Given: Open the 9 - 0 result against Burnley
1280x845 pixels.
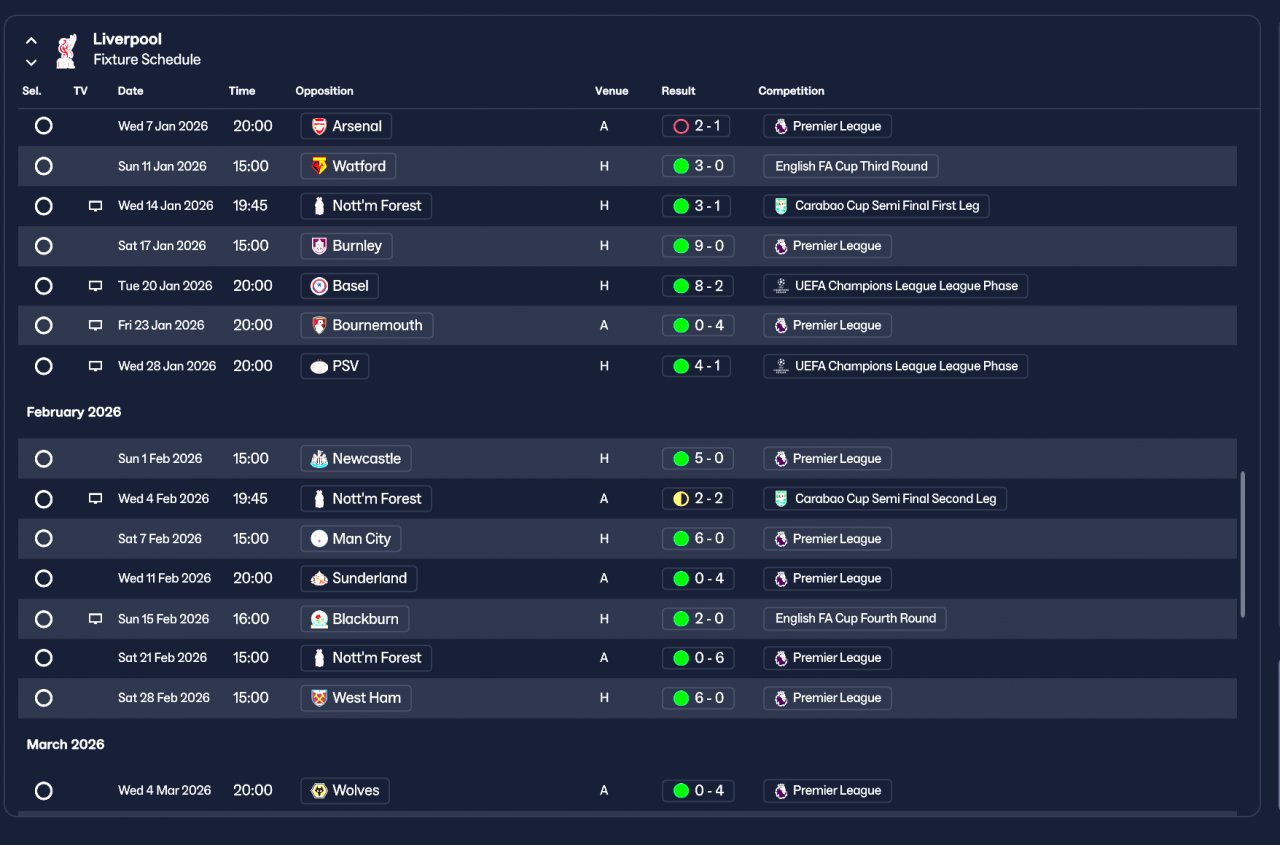Looking at the screenshot, I should (x=698, y=246).
